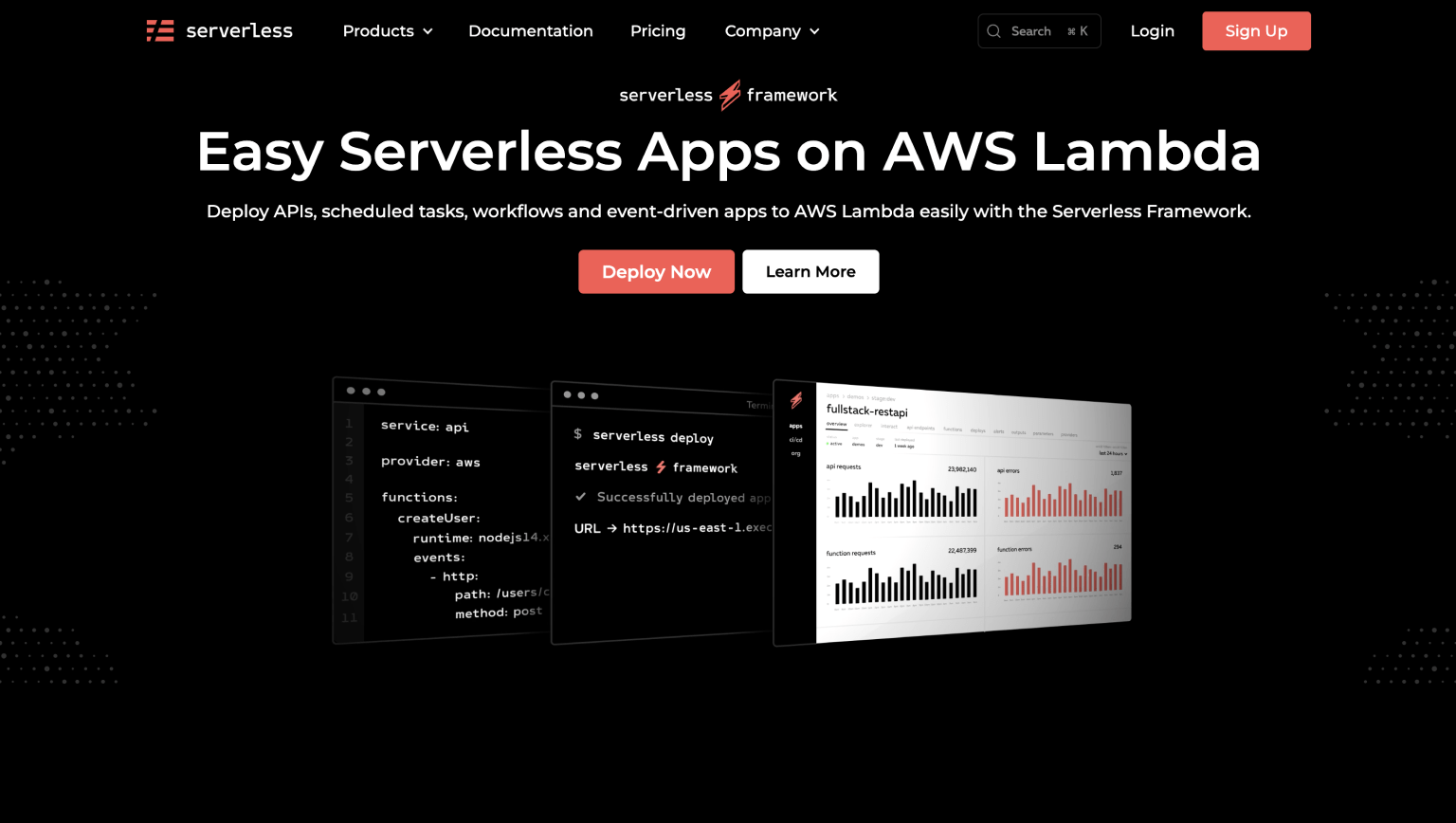Viewport: 1456px width, 823px height.
Task: Click the 'service: api' code line
Action: [x=425, y=426]
